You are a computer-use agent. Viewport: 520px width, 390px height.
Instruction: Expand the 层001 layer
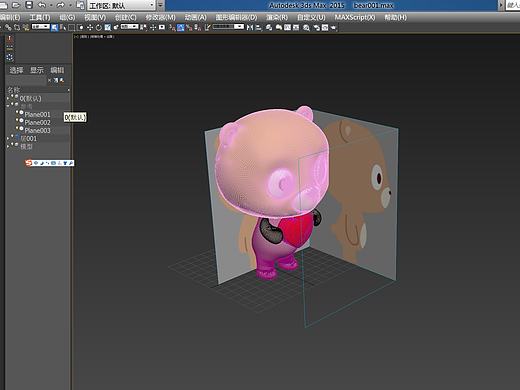pyautogui.click(x=8, y=138)
